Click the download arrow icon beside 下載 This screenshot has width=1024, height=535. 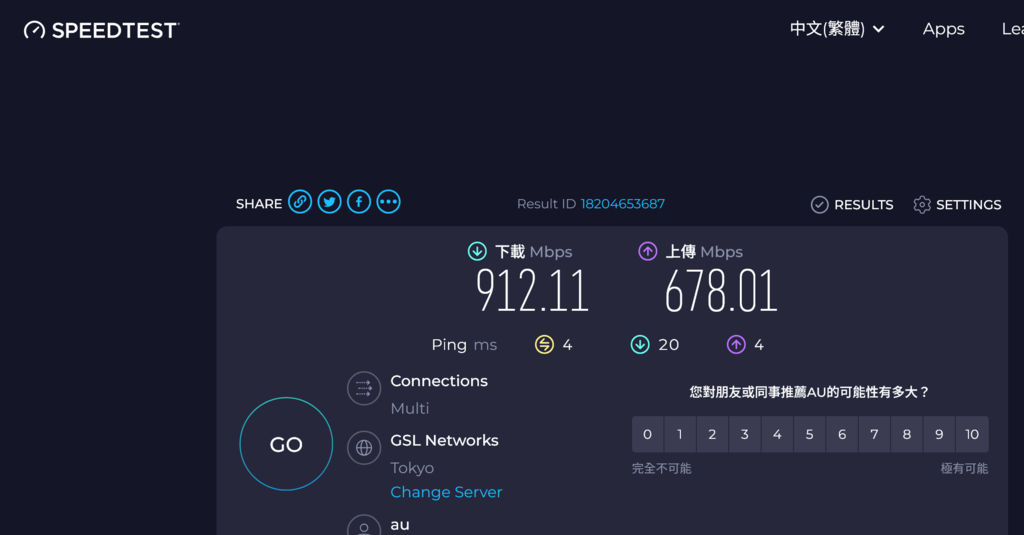477,251
